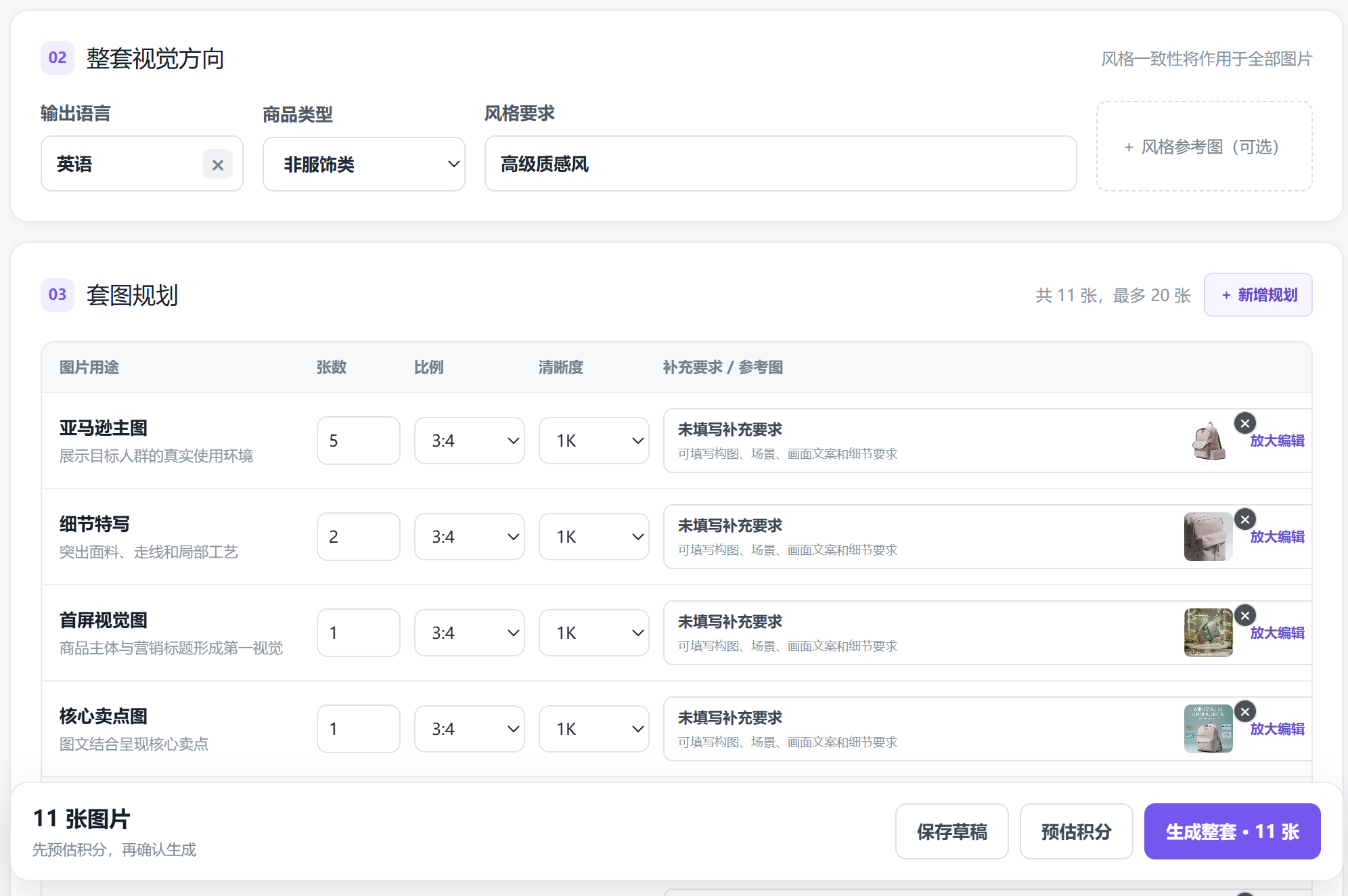
Task: Click 生成整套 · 11 张 button
Action: point(1232,832)
